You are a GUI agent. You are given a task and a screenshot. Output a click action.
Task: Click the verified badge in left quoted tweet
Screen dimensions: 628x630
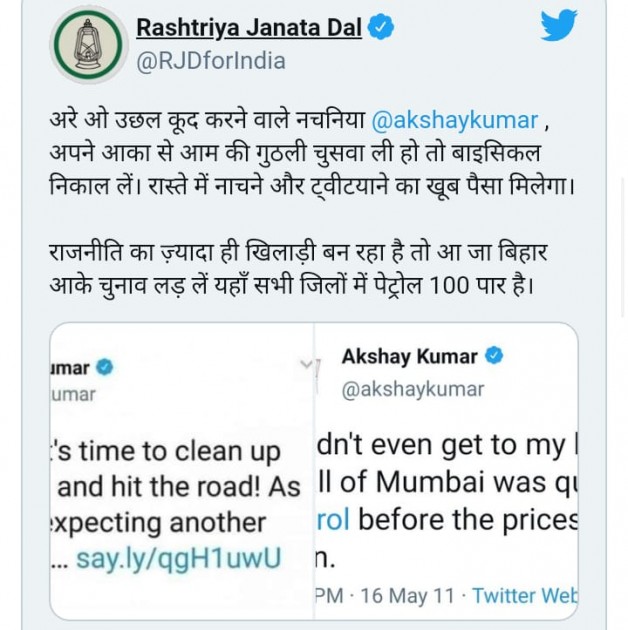pyautogui.click(x=105, y=367)
